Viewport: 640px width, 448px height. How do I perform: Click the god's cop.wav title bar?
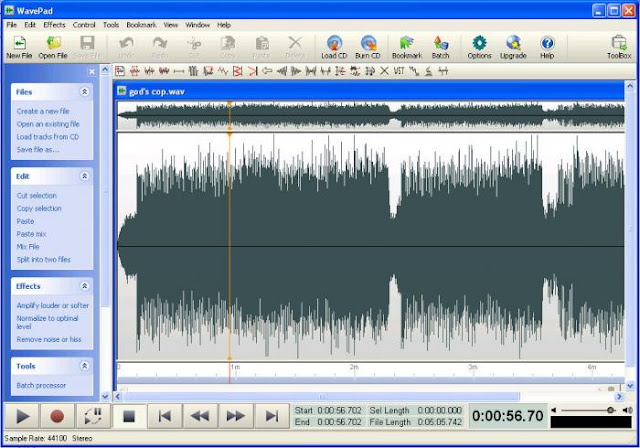click(x=369, y=91)
